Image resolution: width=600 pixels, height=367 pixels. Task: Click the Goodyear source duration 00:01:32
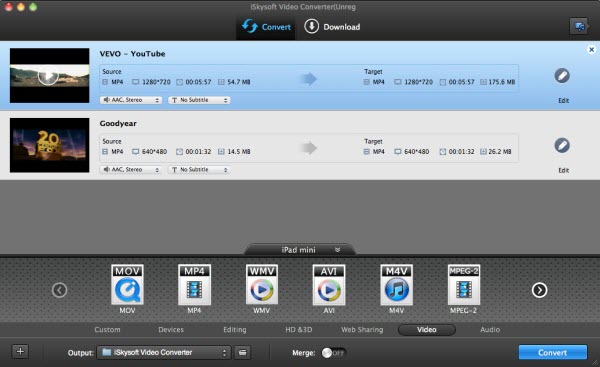pyautogui.click(x=198, y=152)
